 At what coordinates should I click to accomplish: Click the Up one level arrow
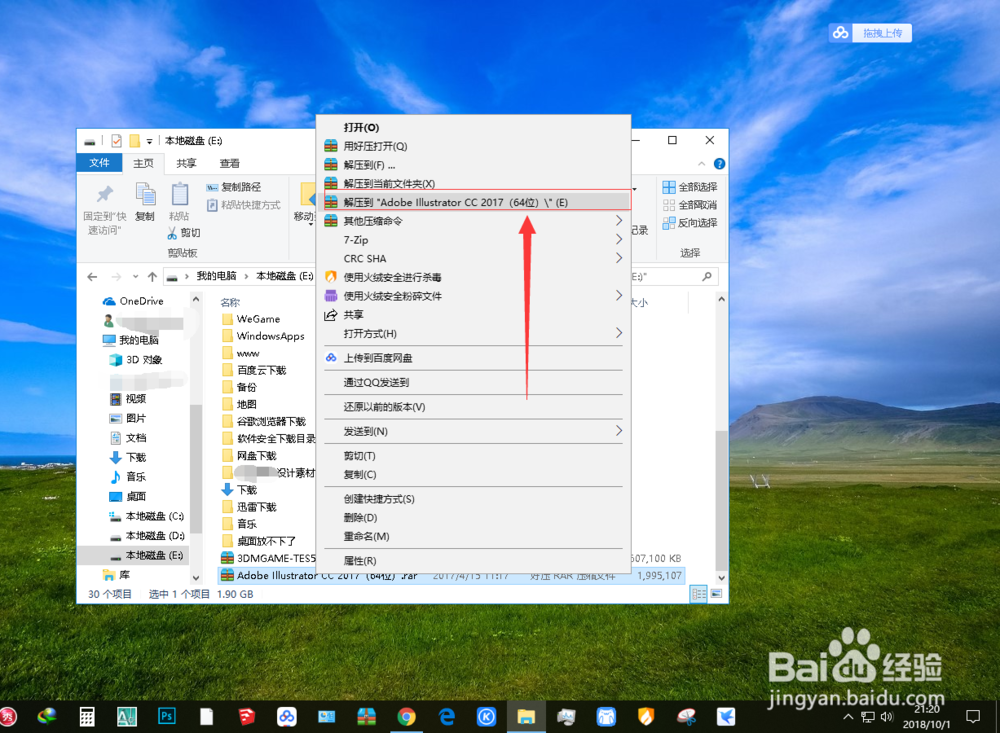[x=152, y=276]
